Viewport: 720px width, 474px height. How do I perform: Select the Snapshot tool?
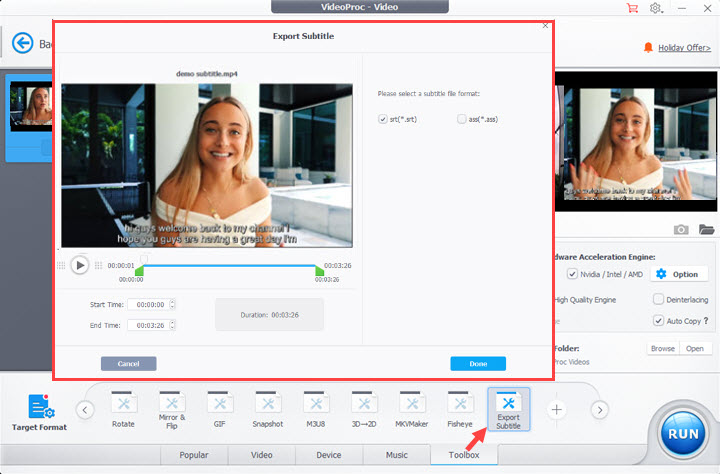pyautogui.click(x=268, y=410)
